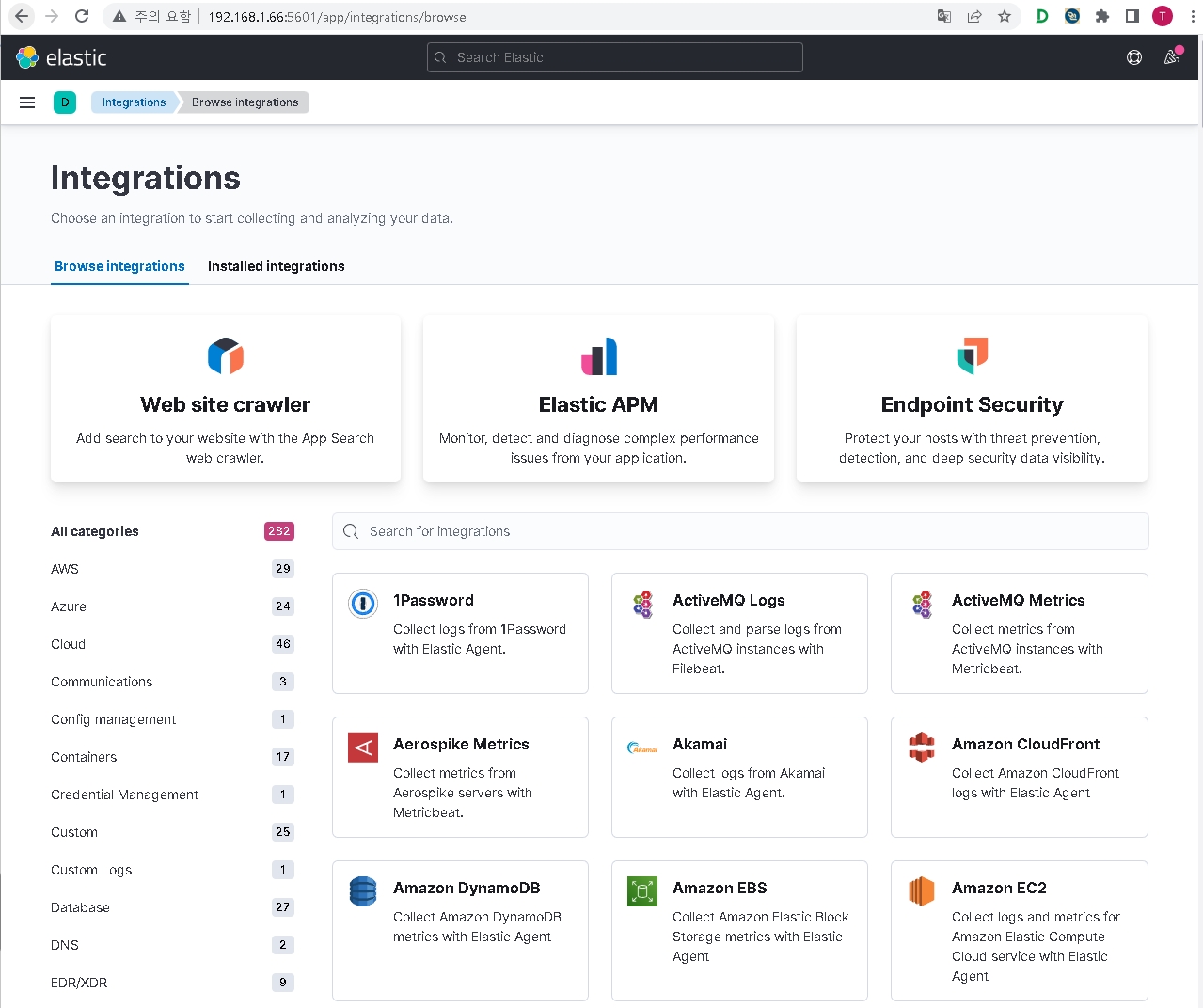This screenshot has width=1203, height=1008.
Task: Click the Chrome profile avatar T
Action: pyautogui.click(x=1163, y=16)
